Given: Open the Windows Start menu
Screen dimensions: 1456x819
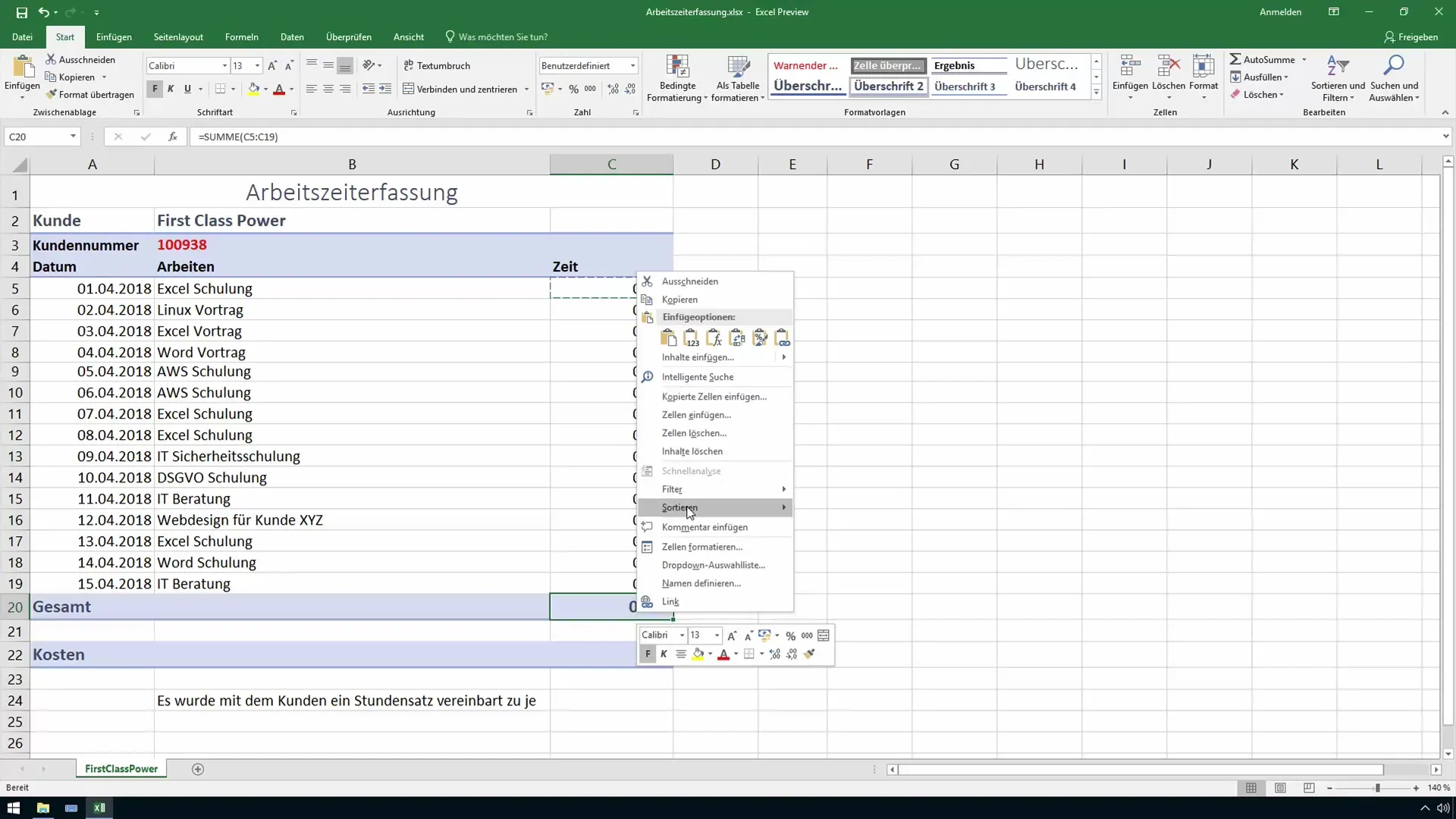Looking at the screenshot, I should point(14,808).
